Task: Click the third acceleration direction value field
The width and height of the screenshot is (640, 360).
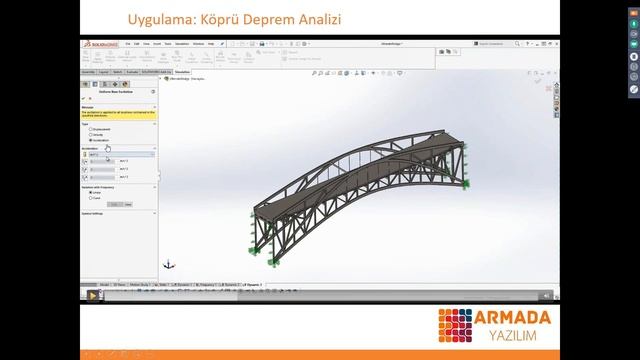Action: [102, 177]
